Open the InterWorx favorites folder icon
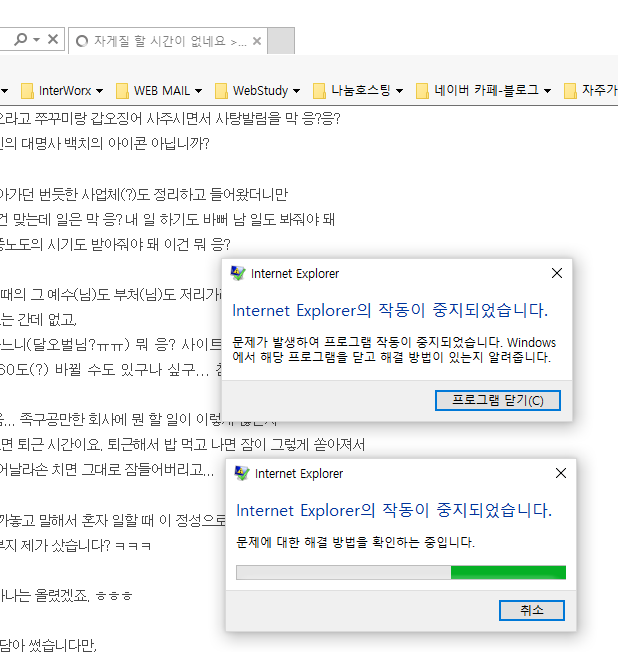 [x=27, y=91]
